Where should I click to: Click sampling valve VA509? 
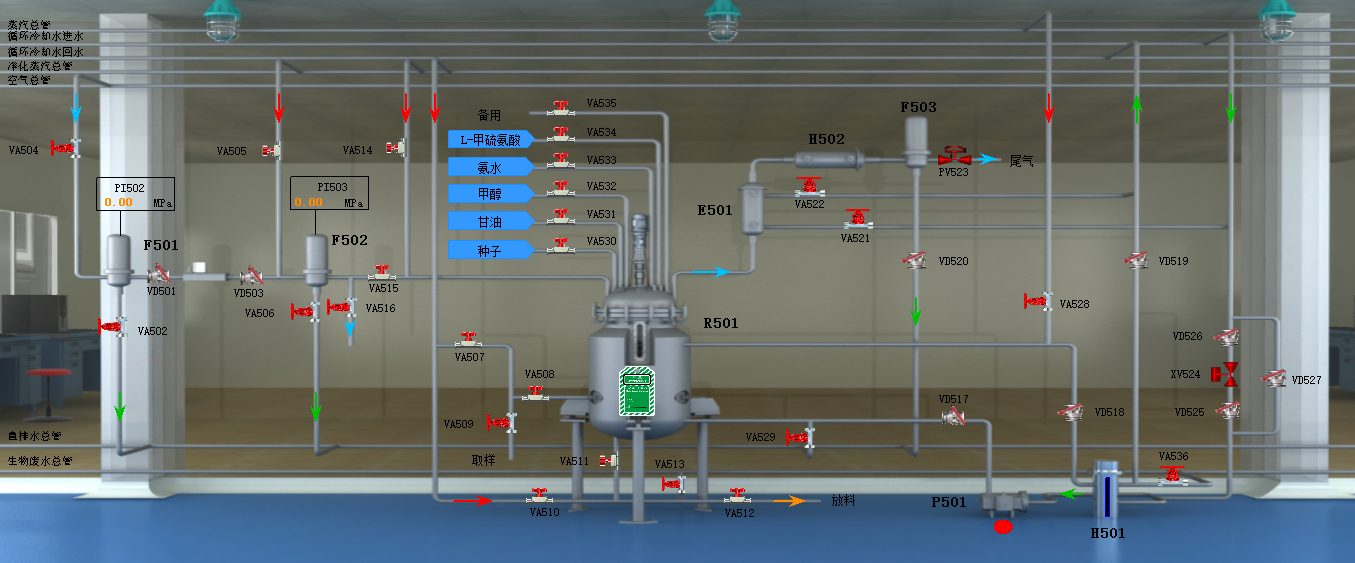[500, 423]
